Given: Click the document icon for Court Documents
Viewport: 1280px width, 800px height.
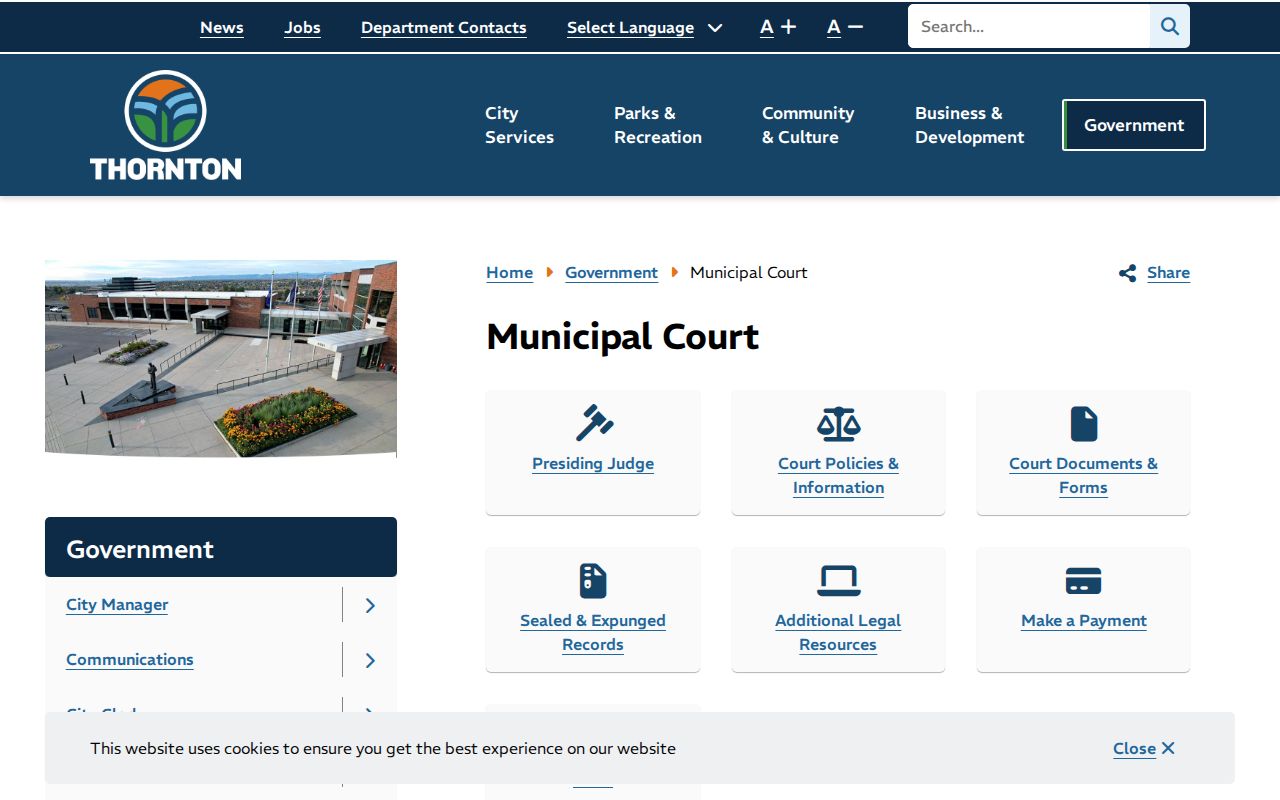Looking at the screenshot, I should pos(1084,423).
